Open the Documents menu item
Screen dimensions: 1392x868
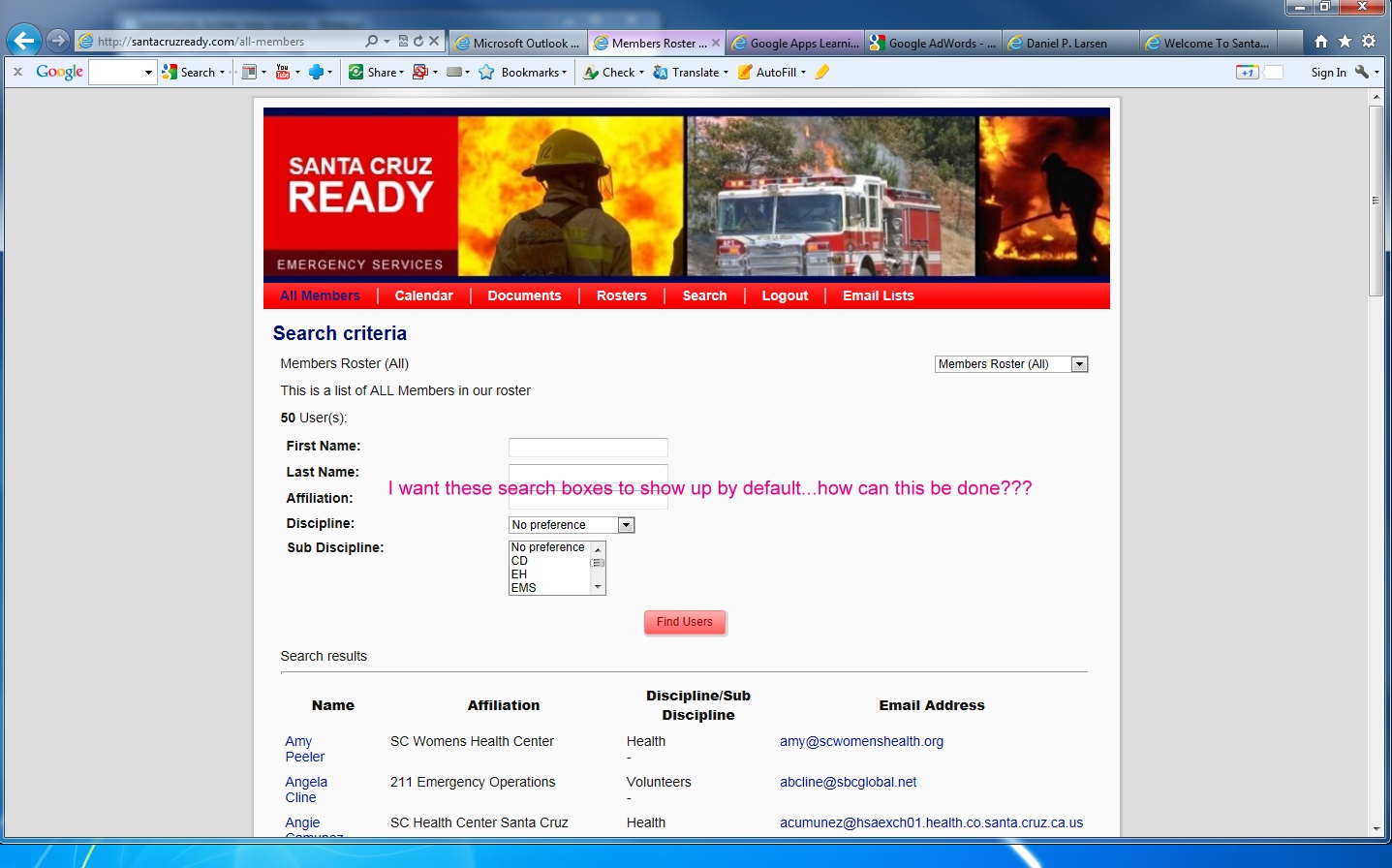[x=524, y=295]
